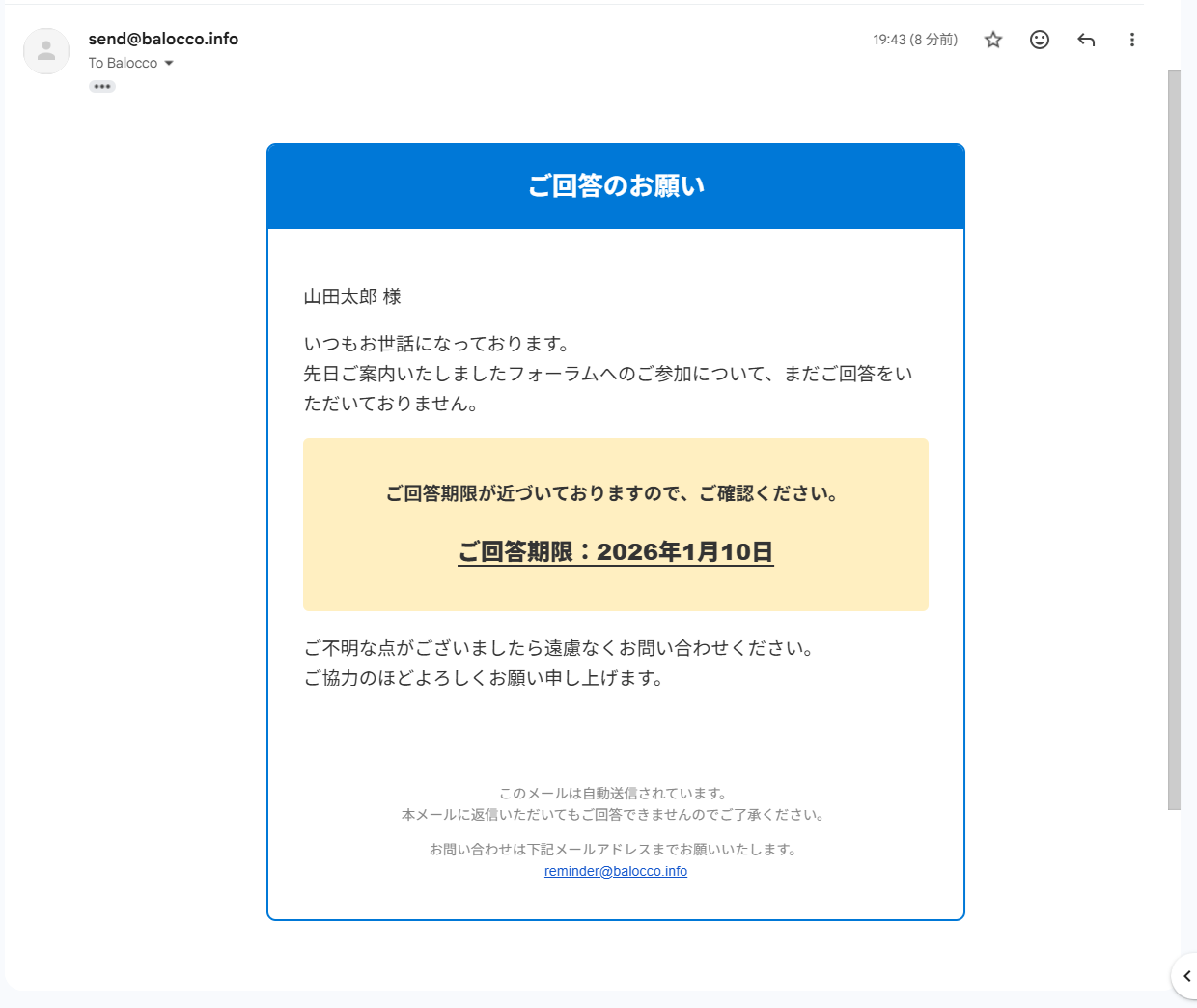1197x1008 pixels.
Task: Click the ご回答期限が近づいております notice line
Action: pyautogui.click(x=612, y=493)
